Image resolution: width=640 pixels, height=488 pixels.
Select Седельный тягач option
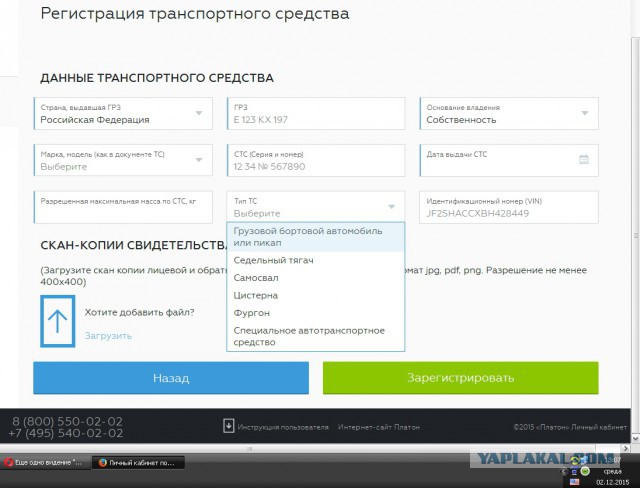pos(316,260)
